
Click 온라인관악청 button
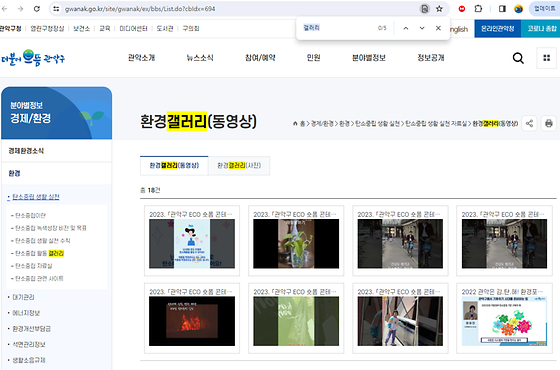click(x=498, y=29)
